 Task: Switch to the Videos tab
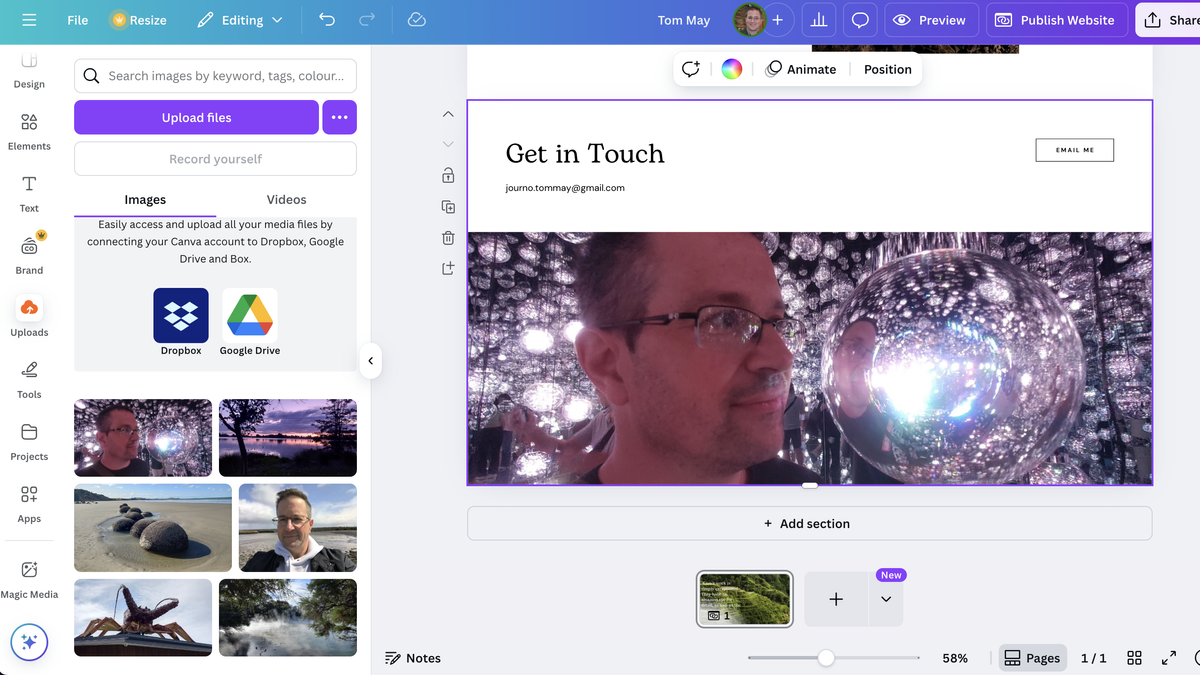[x=286, y=199]
